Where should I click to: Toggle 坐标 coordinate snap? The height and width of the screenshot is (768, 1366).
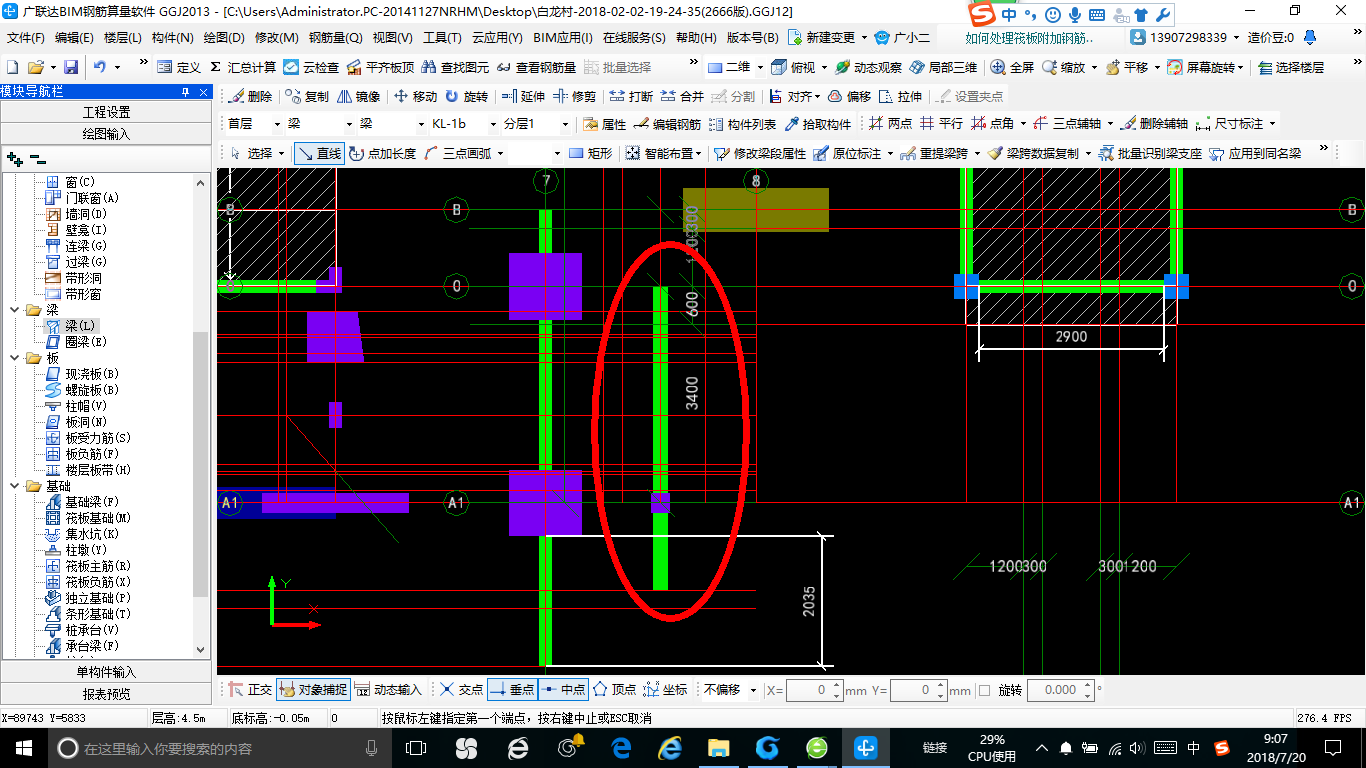tap(666, 690)
